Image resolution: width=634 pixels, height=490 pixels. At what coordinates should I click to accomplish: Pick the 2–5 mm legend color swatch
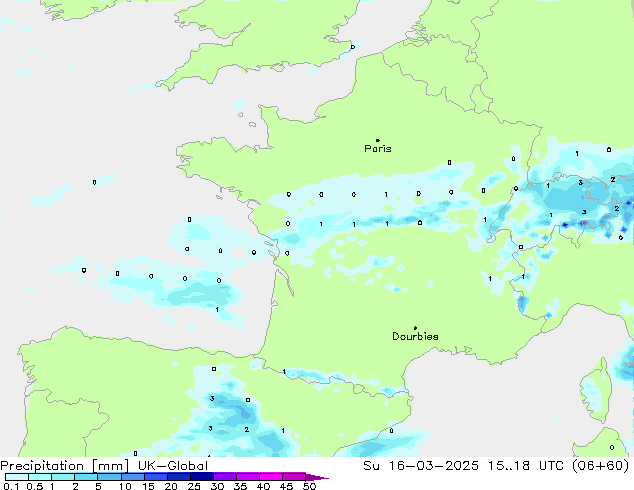click(86, 477)
